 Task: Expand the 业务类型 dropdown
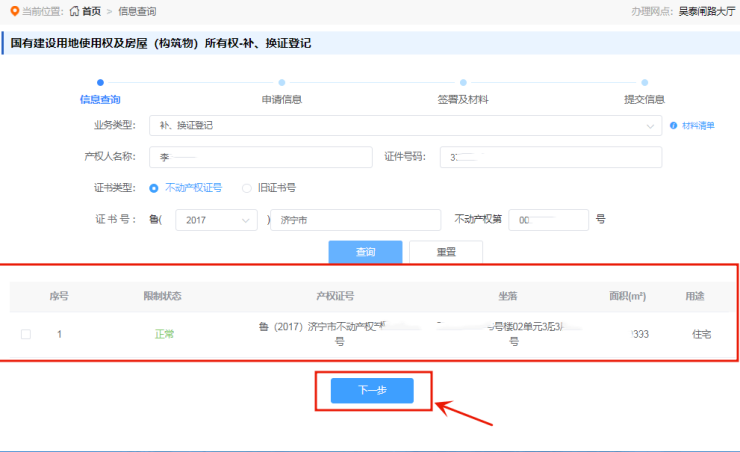tap(649, 126)
